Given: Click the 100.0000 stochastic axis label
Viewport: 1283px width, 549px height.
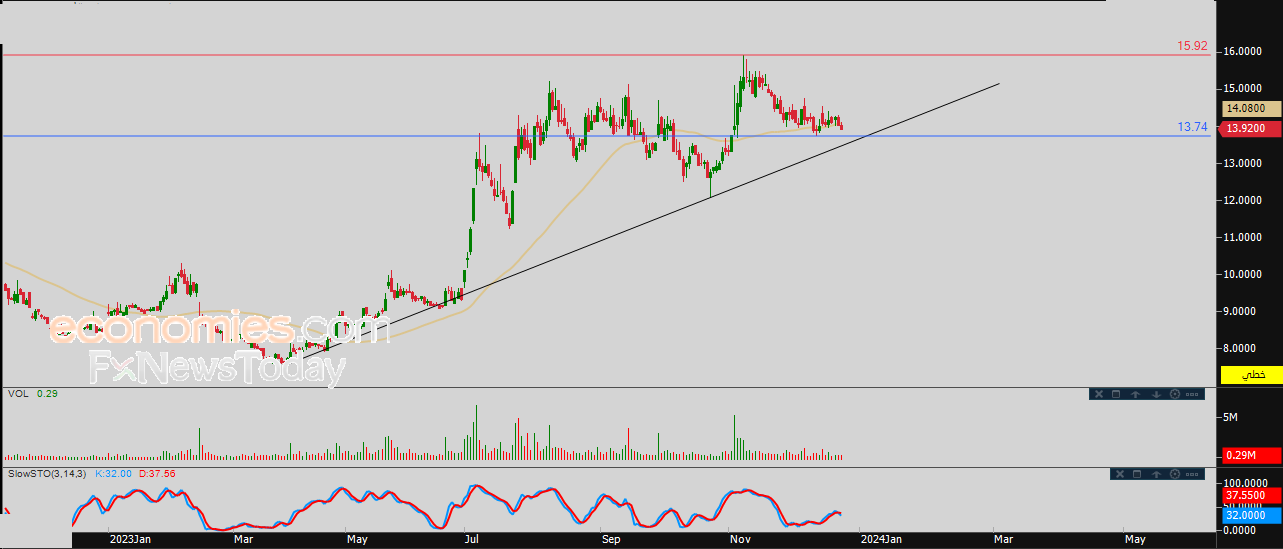Looking at the screenshot, I should click(1246, 483).
